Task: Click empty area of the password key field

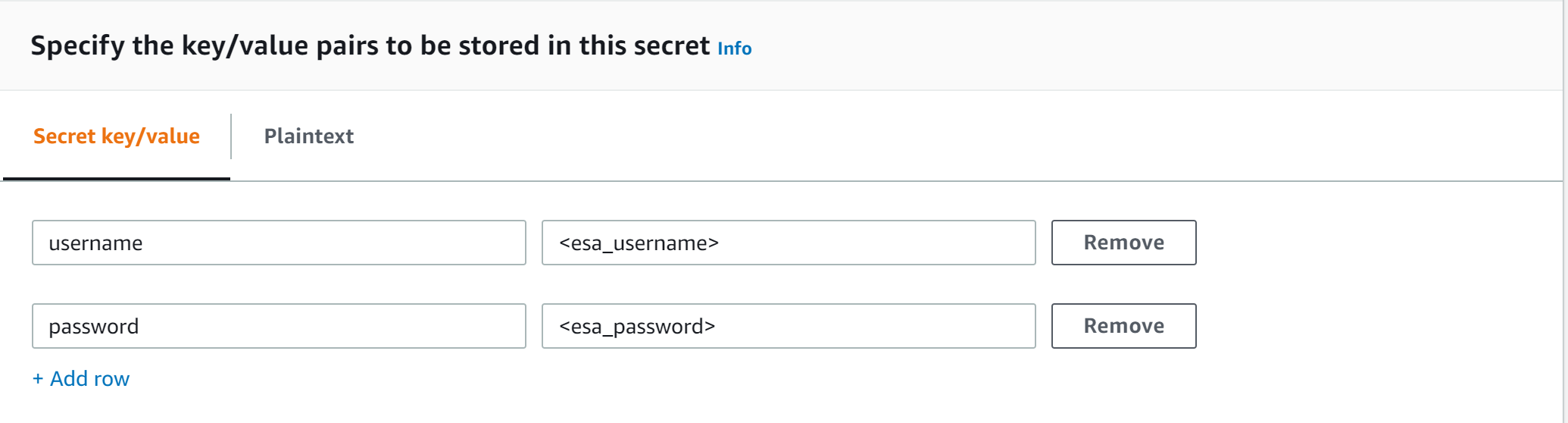Action: click(379, 326)
